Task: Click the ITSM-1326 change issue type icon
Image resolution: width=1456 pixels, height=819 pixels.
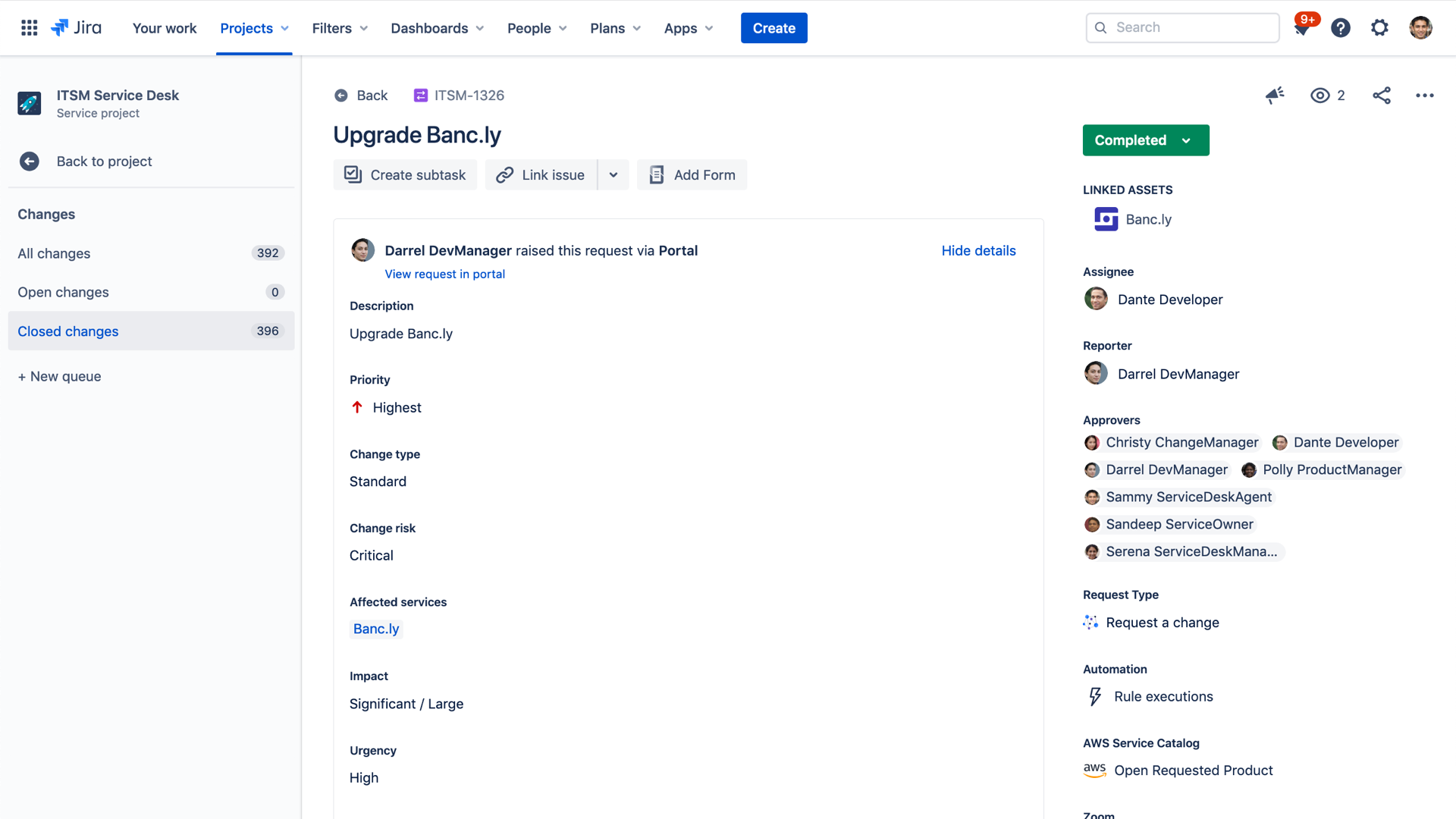Action: click(x=420, y=96)
